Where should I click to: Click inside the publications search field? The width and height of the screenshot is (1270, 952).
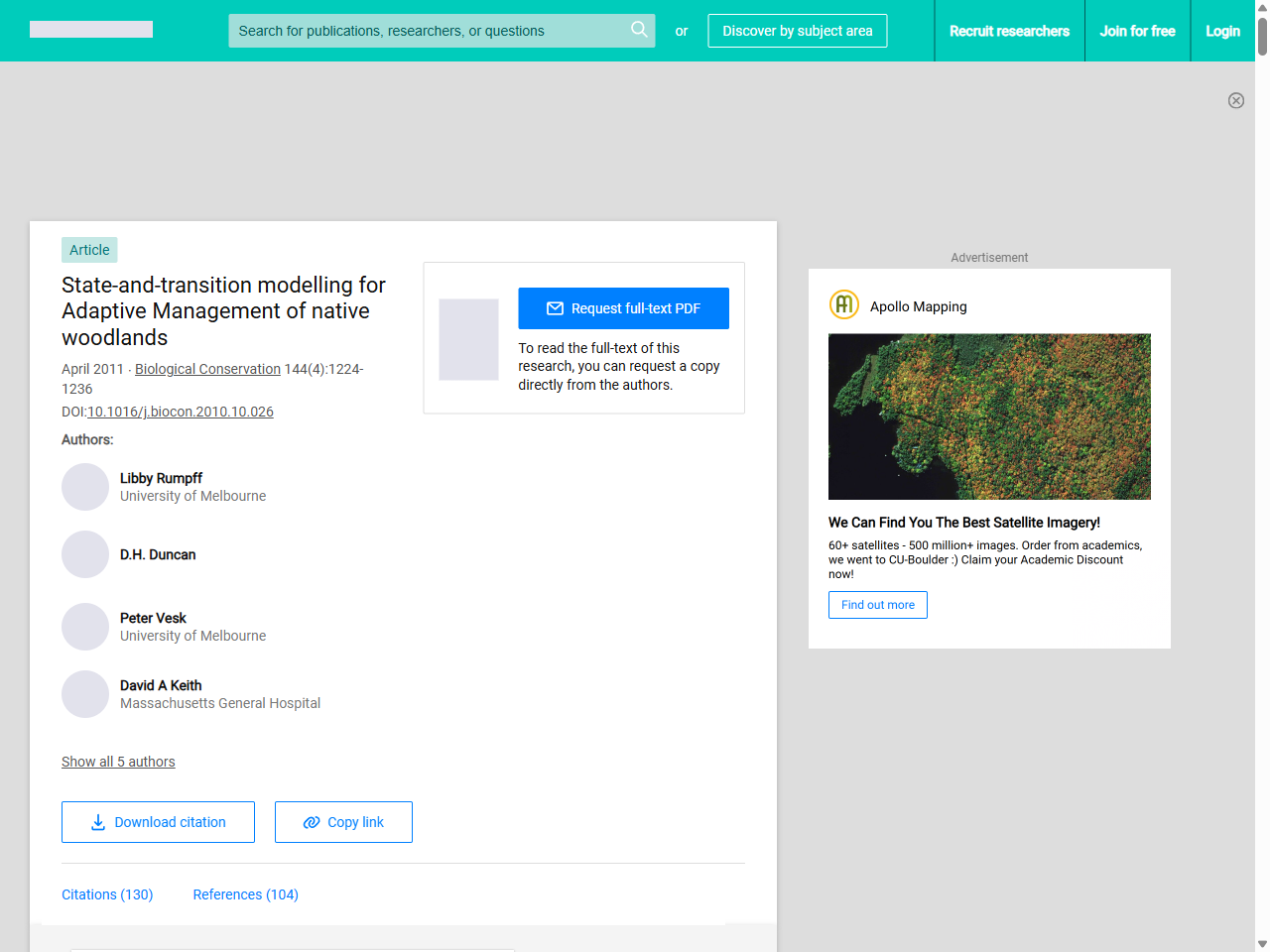427,31
